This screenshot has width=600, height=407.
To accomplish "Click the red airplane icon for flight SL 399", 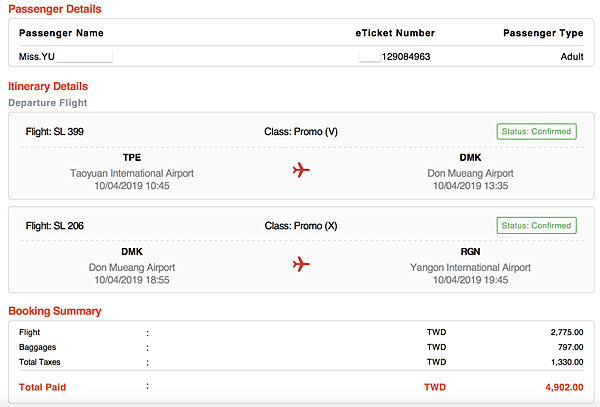I will (301, 170).
